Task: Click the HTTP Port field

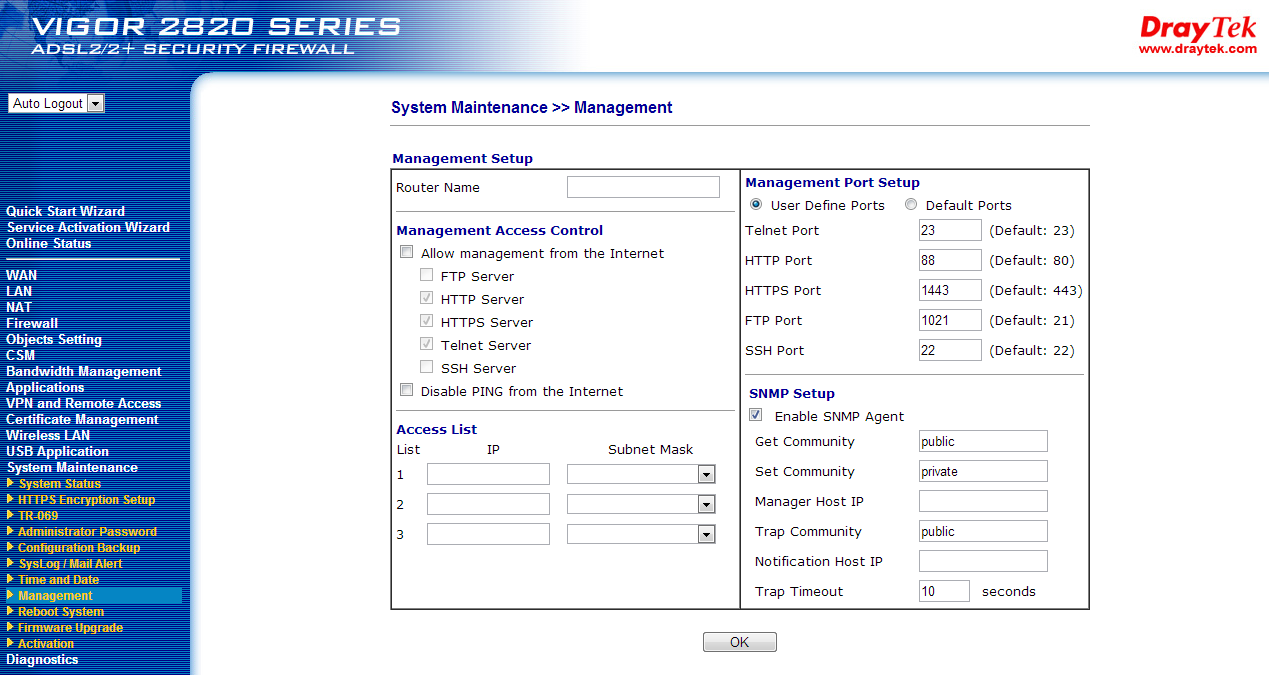Action: (950, 260)
